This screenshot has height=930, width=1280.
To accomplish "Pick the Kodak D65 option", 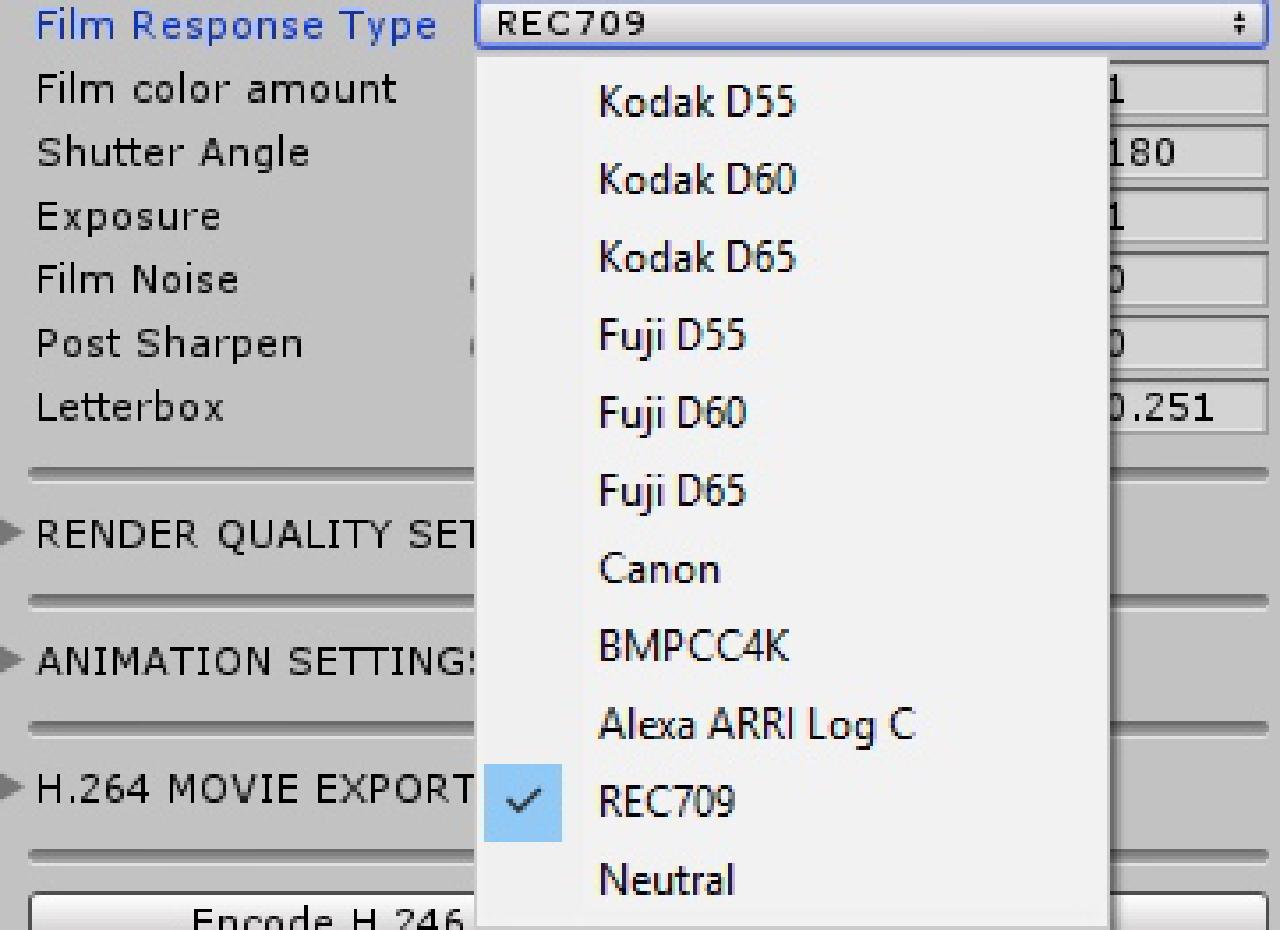I will tap(793, 258).
